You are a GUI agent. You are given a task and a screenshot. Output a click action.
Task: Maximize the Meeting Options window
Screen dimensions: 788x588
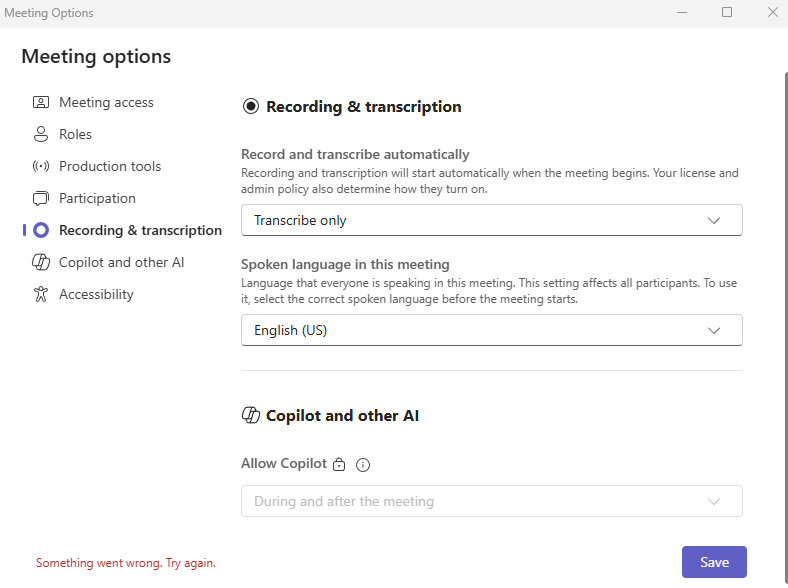[x=727, y=12]
